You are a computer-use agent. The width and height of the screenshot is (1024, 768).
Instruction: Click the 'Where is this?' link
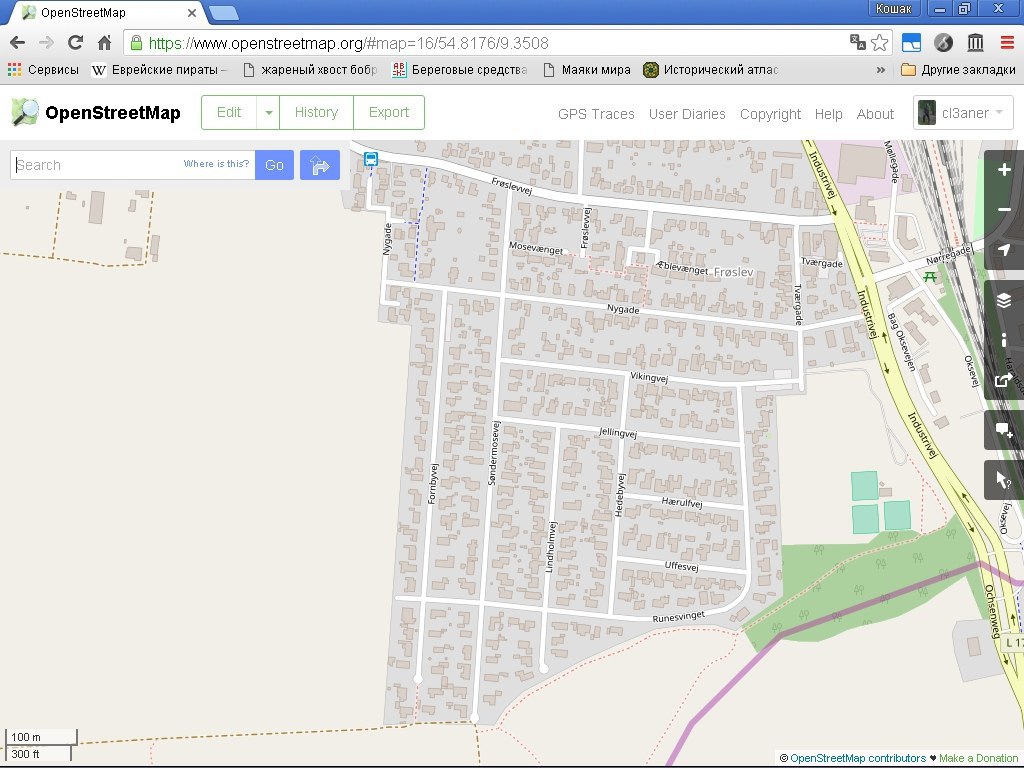216,164
